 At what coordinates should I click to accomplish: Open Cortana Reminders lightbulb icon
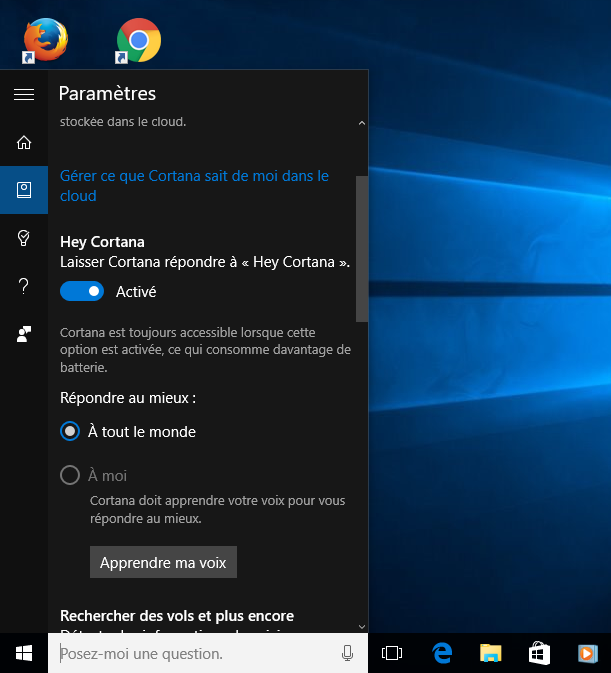pyautogui.click(x=24, y=237)
